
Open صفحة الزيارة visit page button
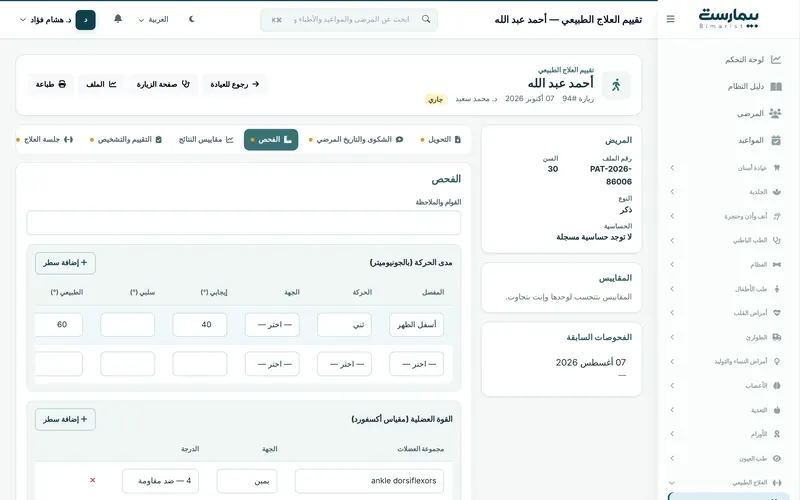point(163,84)
